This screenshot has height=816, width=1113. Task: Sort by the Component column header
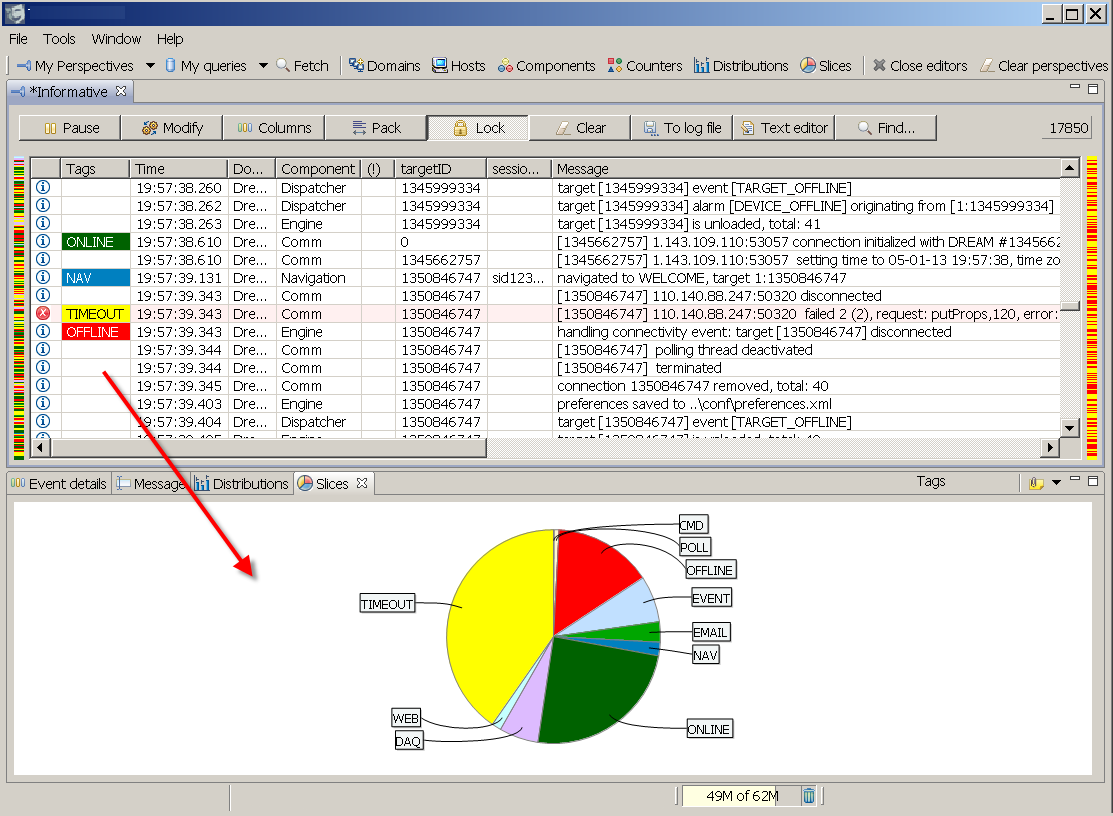pos(318,169)
